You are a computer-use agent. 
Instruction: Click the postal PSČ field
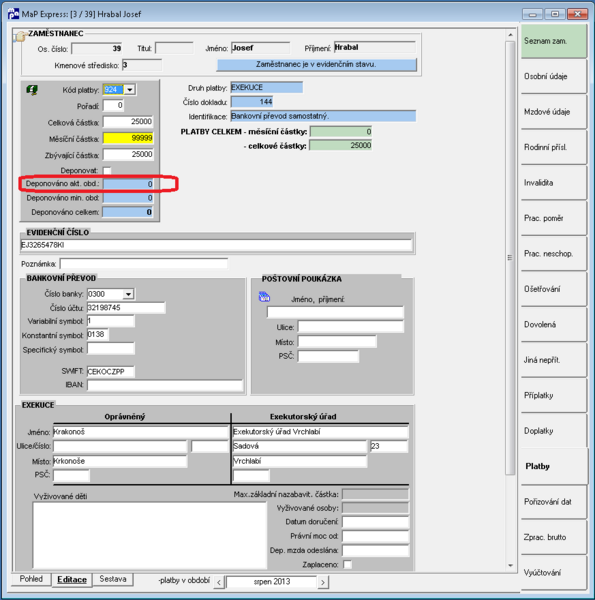pos(329,356)
